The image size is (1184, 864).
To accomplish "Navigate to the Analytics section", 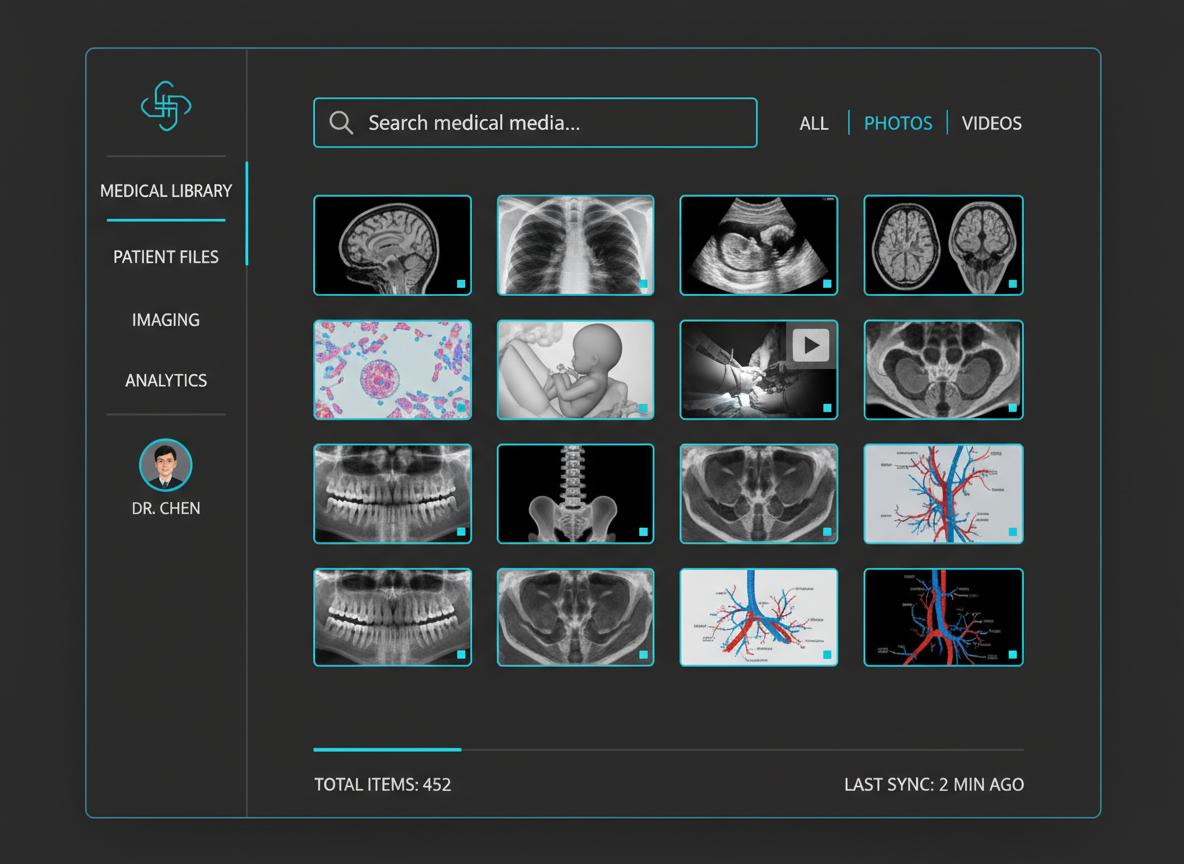I will click(166, 381).
